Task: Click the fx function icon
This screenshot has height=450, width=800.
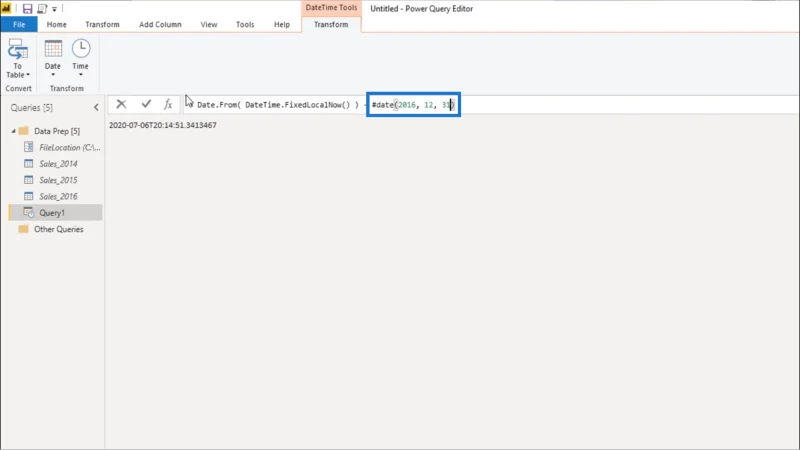Action: click(x=168, y=104)
